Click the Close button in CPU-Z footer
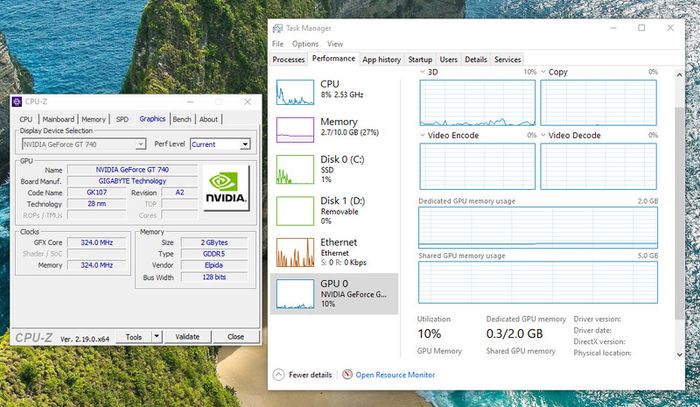Screen dimensions: 700x407 click(x=235, y=336)
